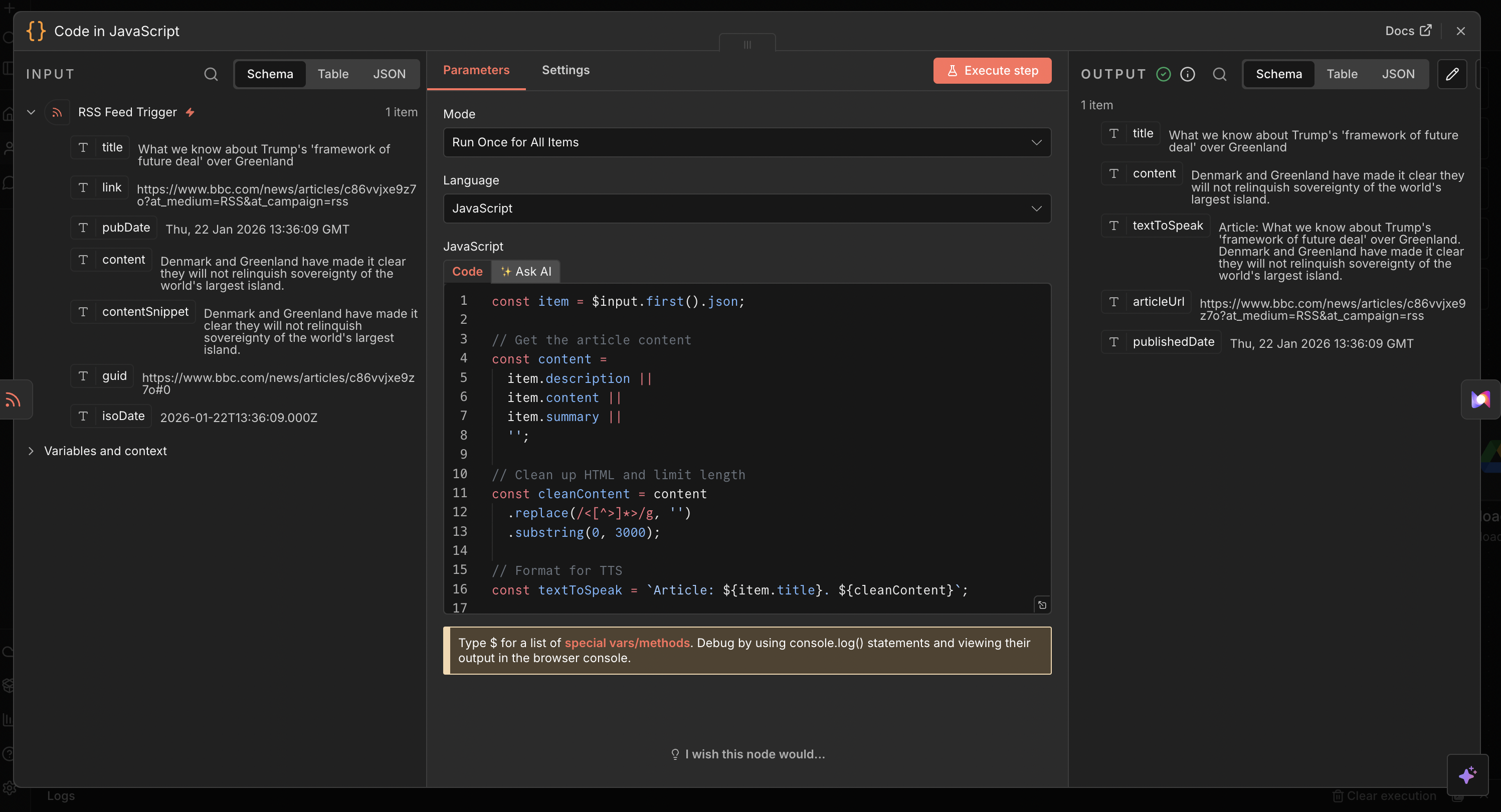Edit output data with pencil icon
This screenshot has width=1501, height=812.
(1452, 74)
